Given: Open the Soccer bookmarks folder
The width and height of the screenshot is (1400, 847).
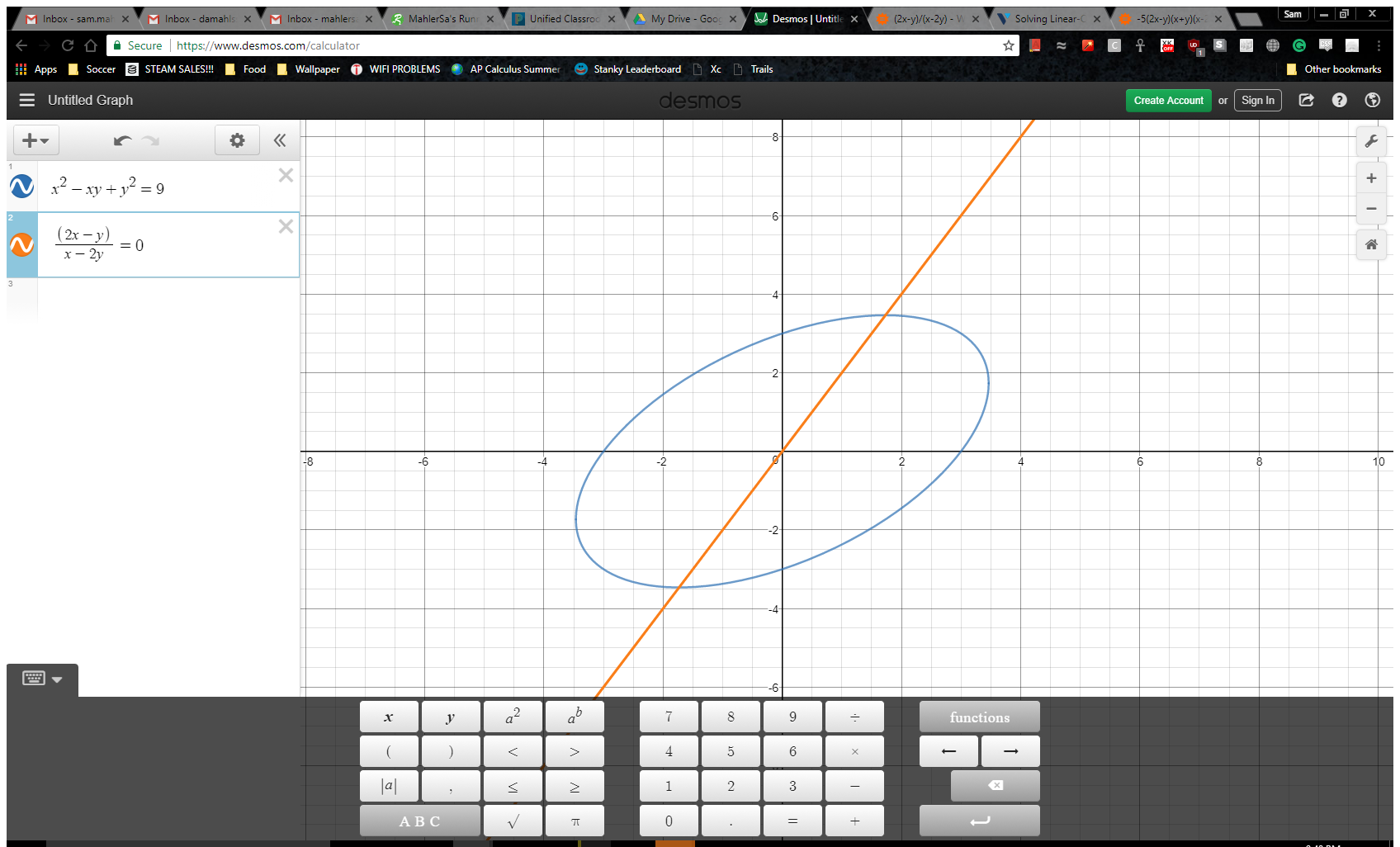Looking at the screenshot, I should click(92, 69).
